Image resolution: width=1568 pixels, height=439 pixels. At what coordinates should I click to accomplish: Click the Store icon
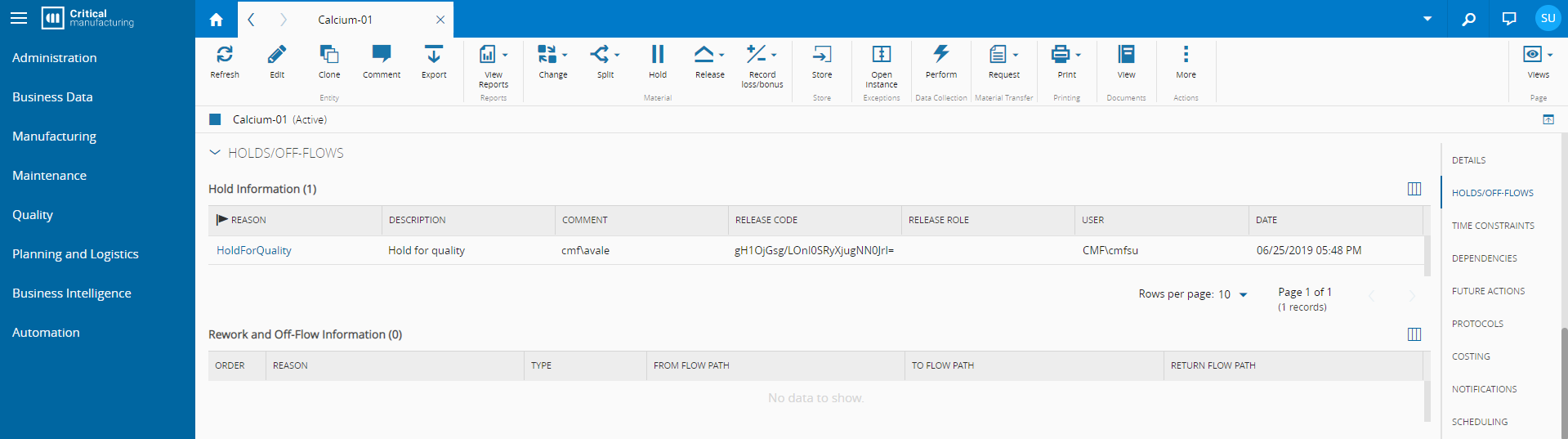[x=822, y=55]
